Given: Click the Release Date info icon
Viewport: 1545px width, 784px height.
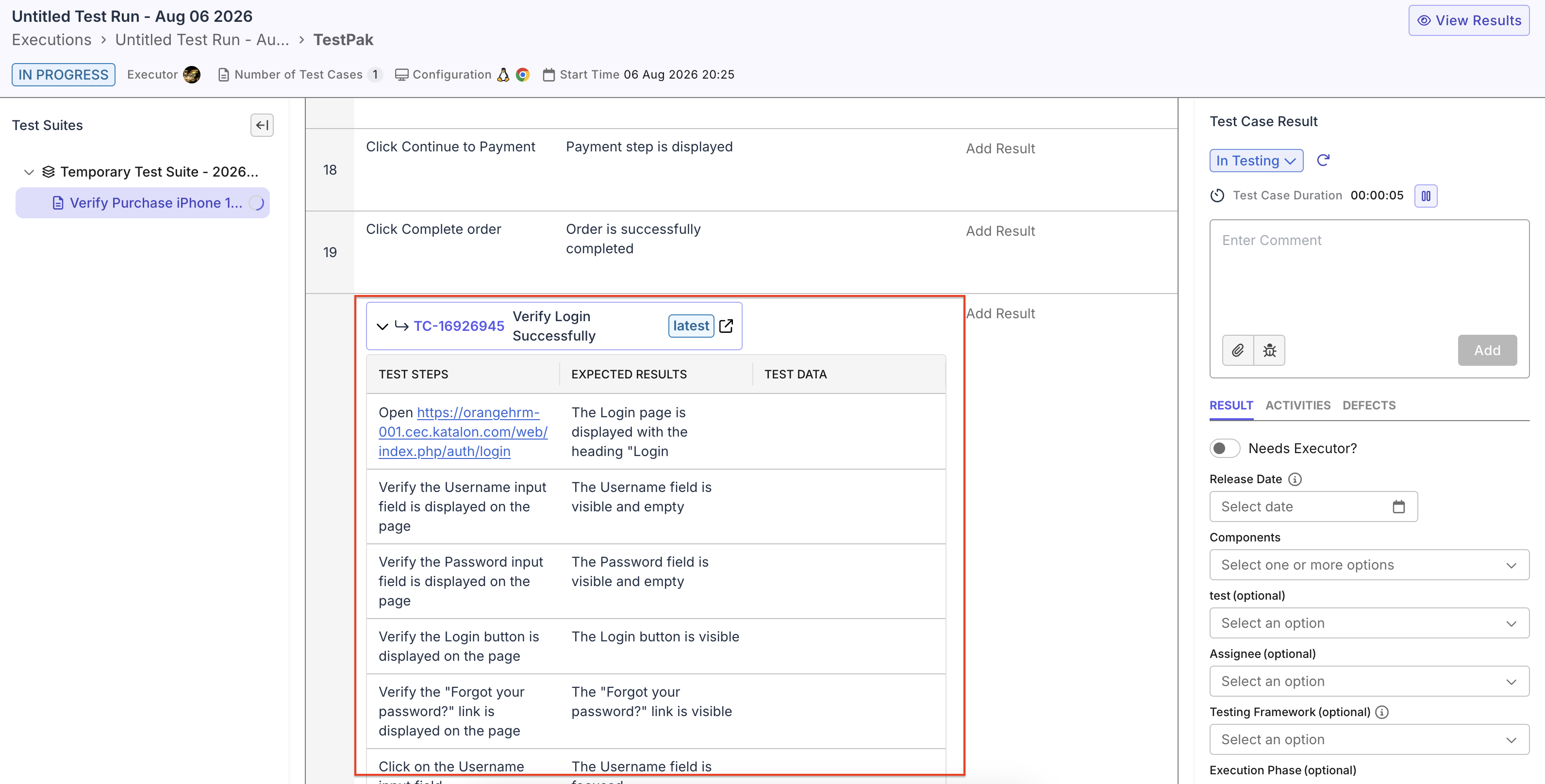Looking at the screenshot, I should tap(1295, 479).
